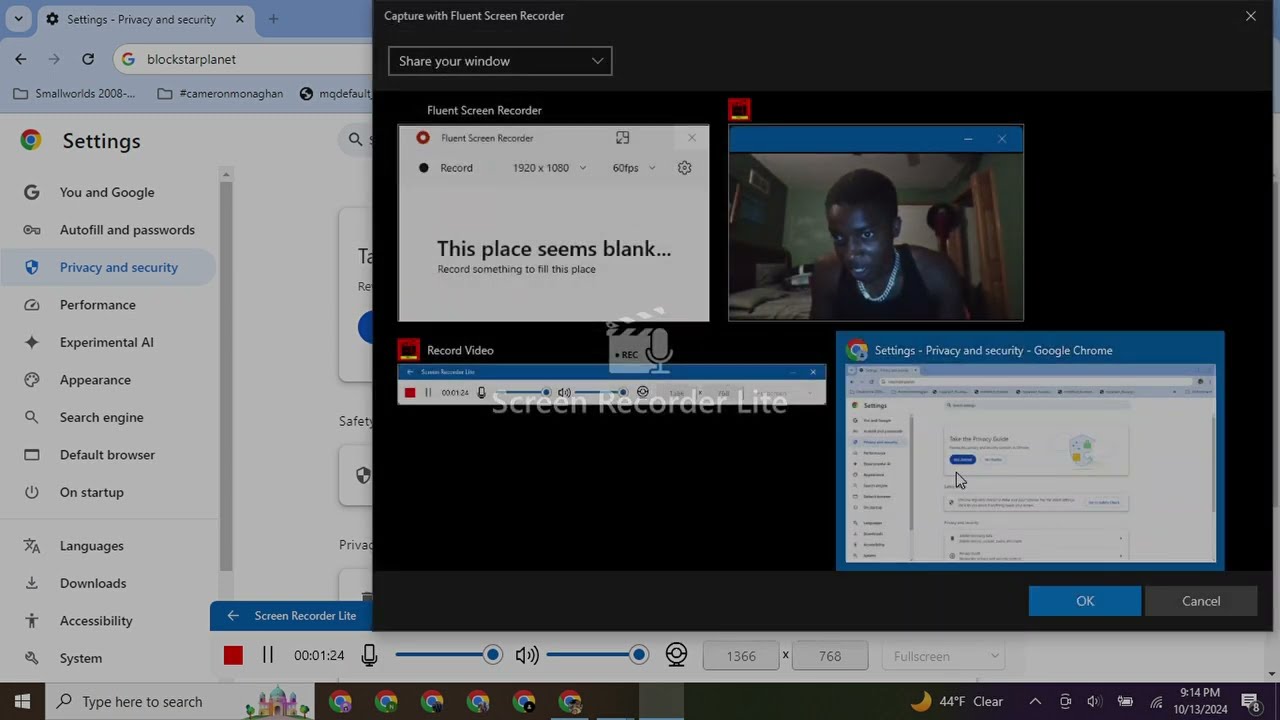The width and height of the screenshot is (1280, 720).
Task: Go back in the Chrome browser
Action: pyautogui.click(x=21, y=59)
